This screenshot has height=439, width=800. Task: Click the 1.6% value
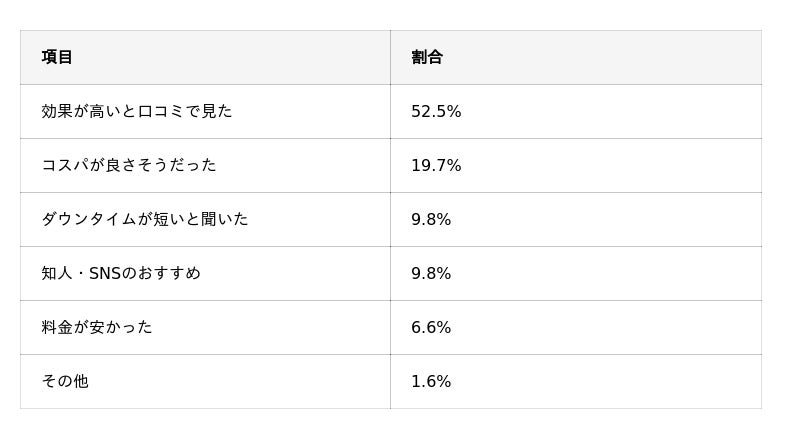point(431,381)
